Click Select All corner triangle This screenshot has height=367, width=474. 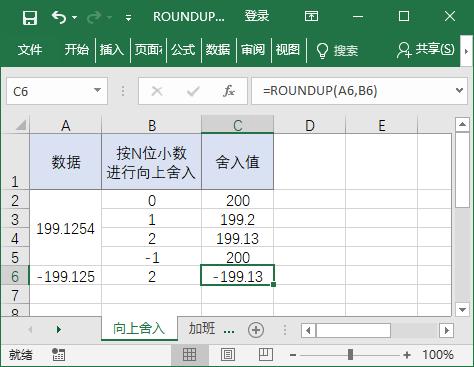click(x=21, y=125)
